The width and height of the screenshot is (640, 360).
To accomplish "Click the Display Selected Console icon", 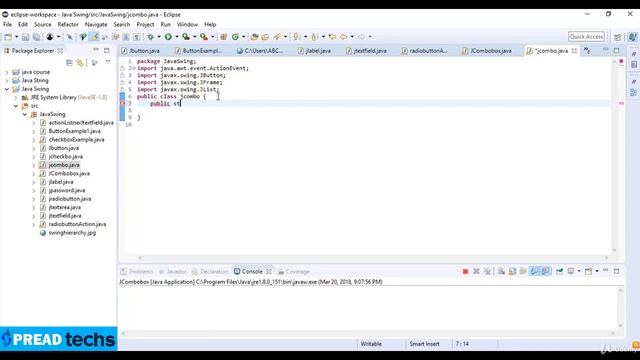I will (x=571, y=271).
